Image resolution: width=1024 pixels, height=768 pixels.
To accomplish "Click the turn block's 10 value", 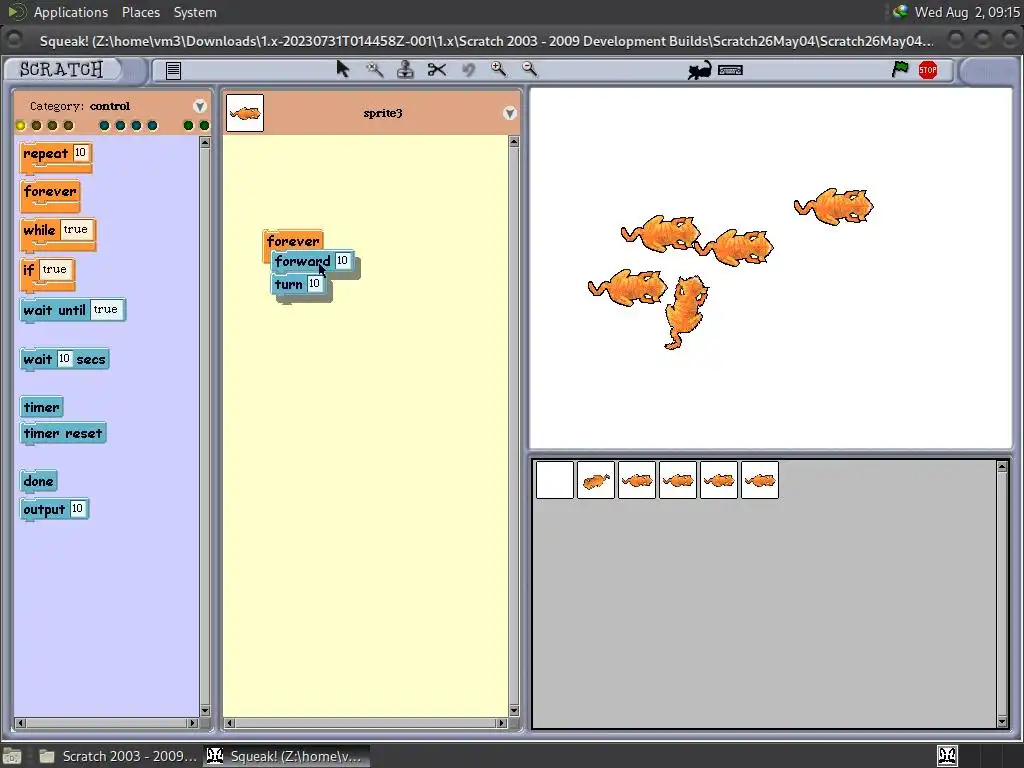I will tap(314, 283).
